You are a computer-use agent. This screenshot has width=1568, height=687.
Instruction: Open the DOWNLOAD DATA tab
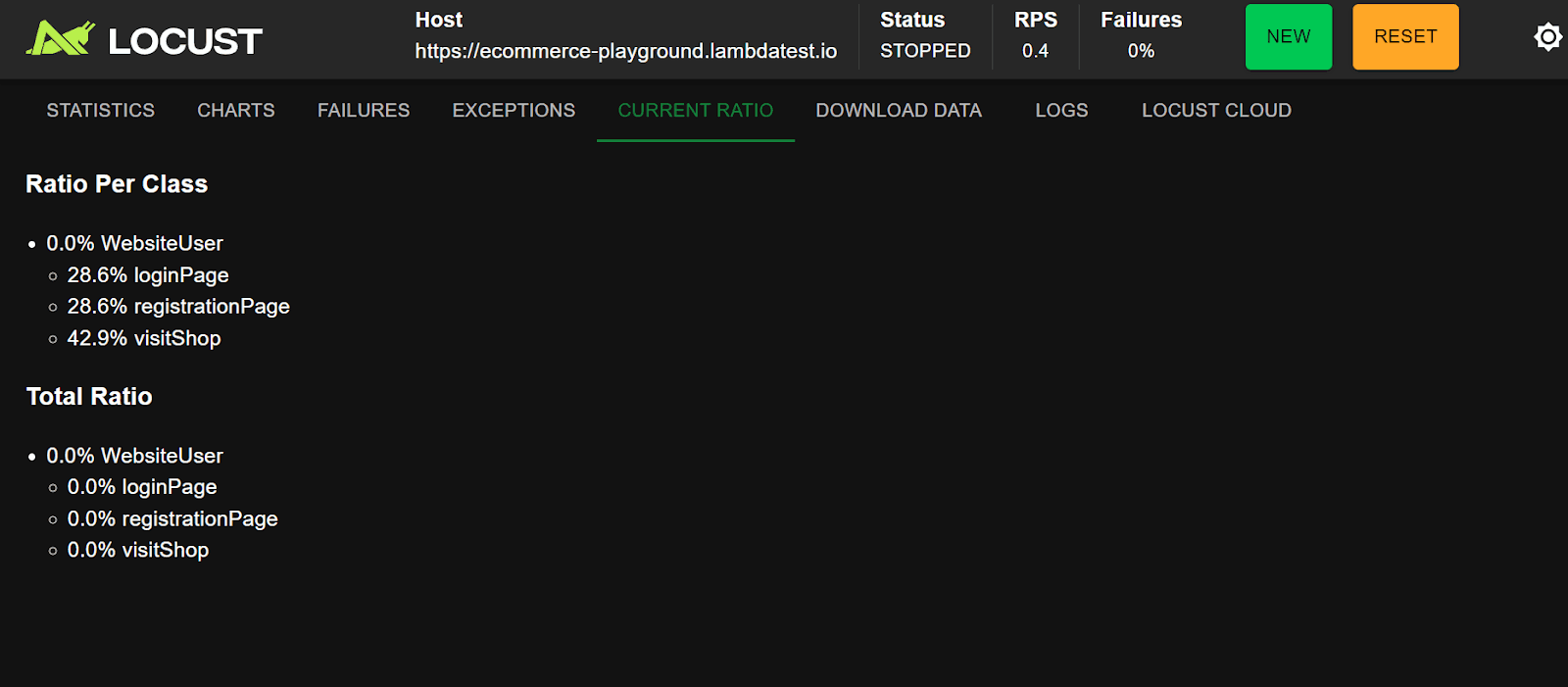click(x=899, y=111)
